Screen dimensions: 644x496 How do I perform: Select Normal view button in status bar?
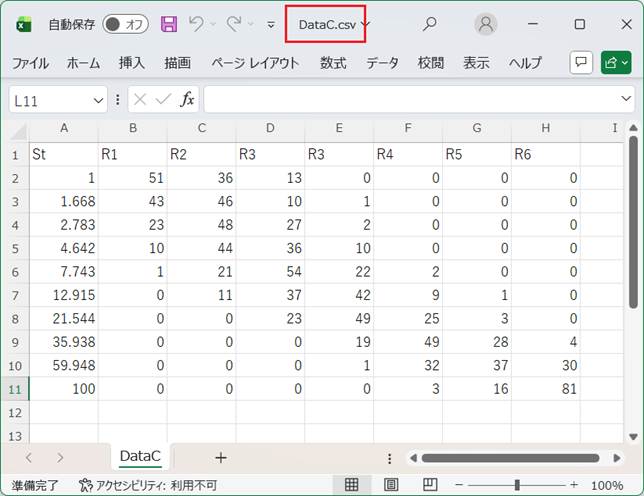click(352, 485)
